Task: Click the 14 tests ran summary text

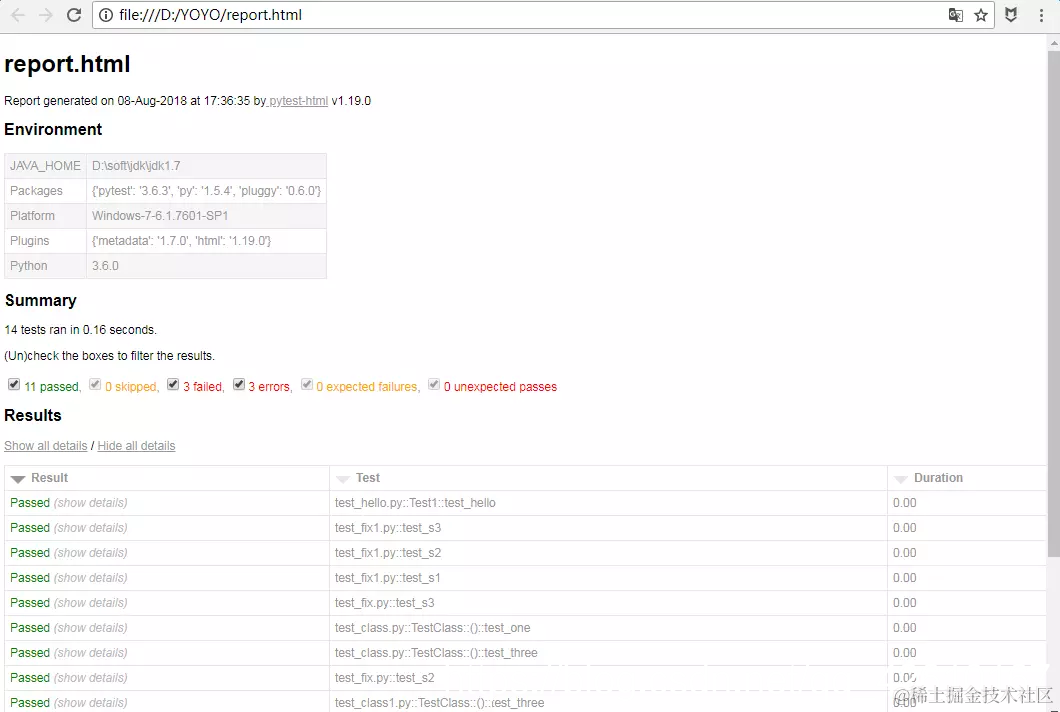Action: click(80, 330)
